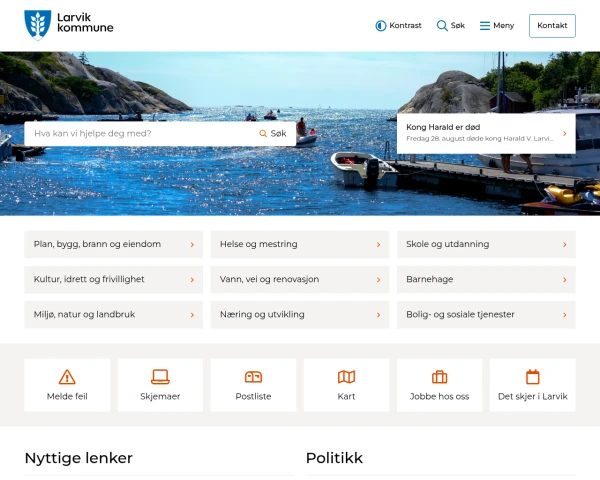
Task: Open Næring og utvikling category
Action: pyautogui.click(x=300, y=315)
